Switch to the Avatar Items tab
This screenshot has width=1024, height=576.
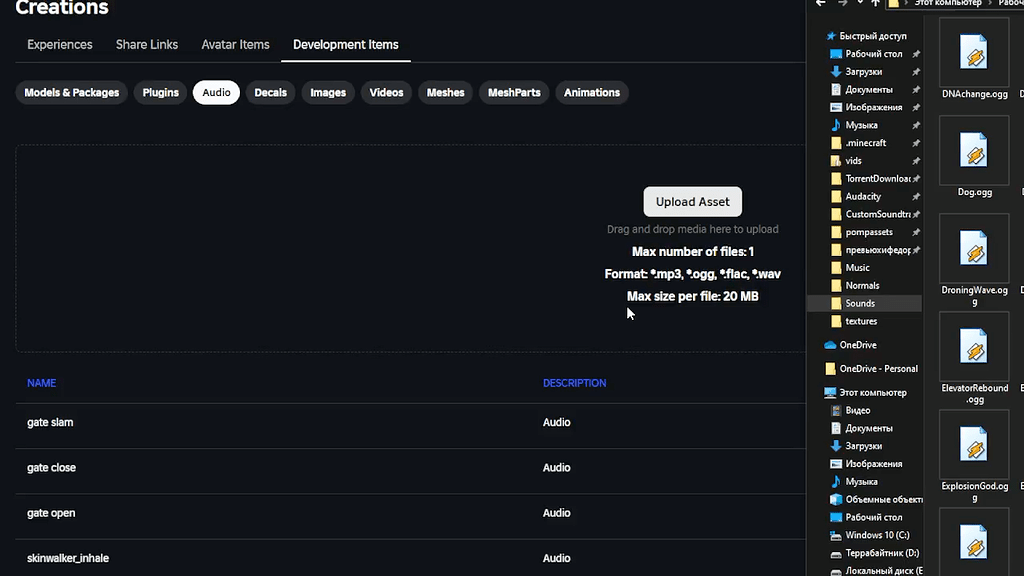coord(235,44)
